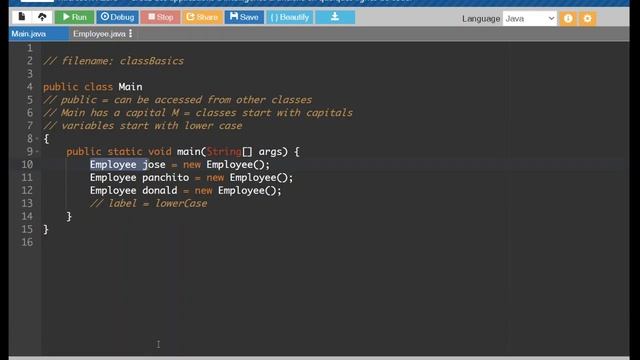Create a new file with the file icon
The image size is (640, 360).
pyautogui.click(x=22, y=17)
